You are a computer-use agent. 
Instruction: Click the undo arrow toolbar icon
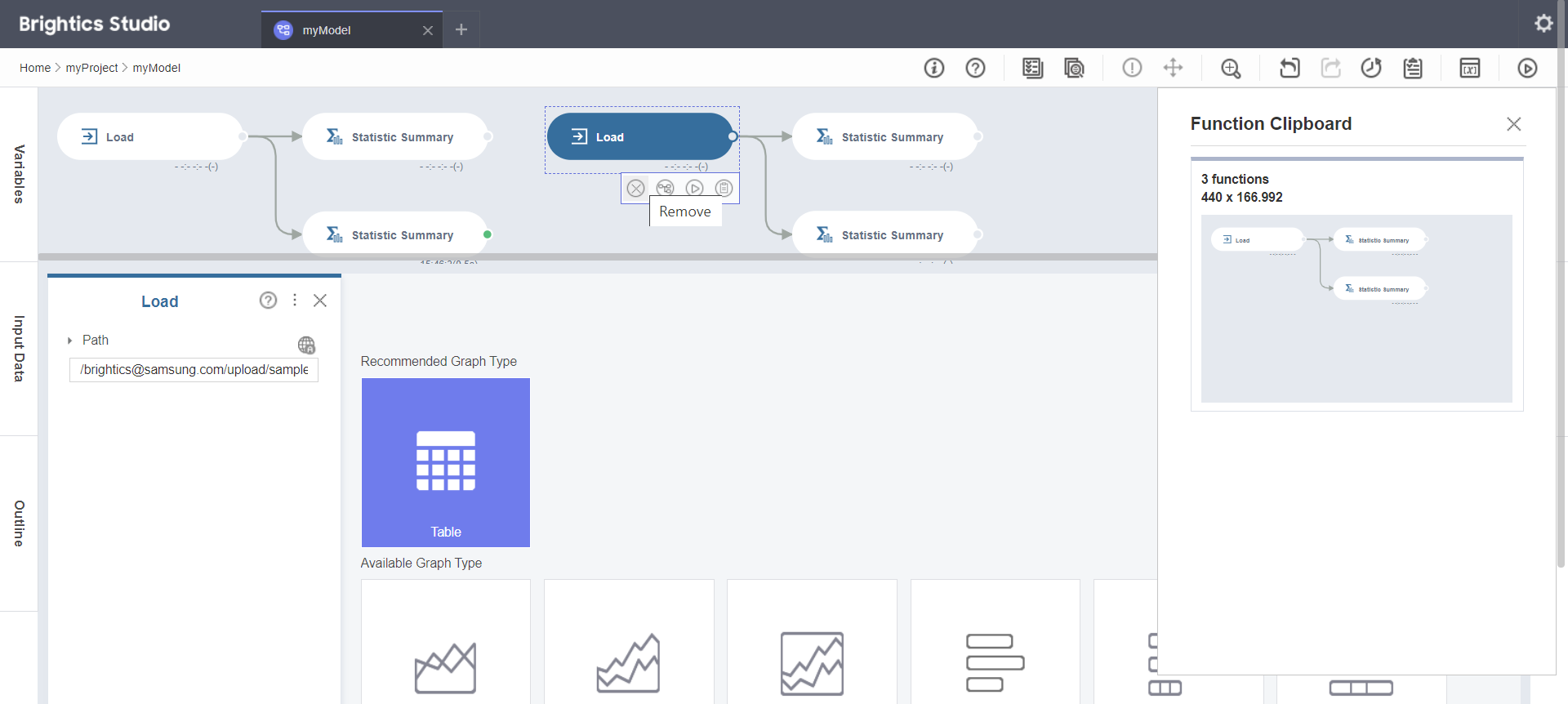click(1290, 68)
